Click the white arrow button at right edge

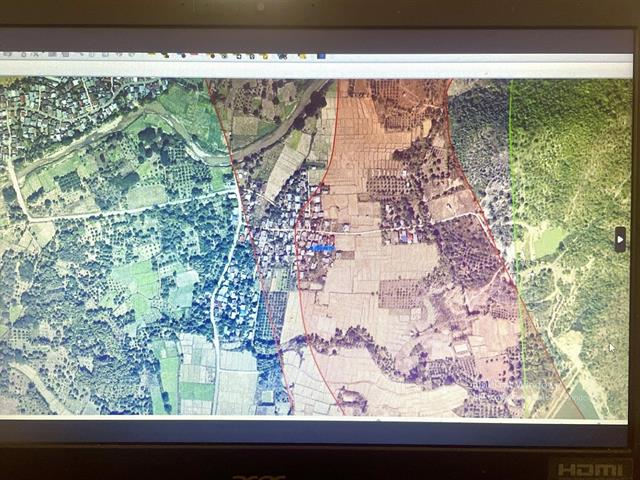pos(620,240)
